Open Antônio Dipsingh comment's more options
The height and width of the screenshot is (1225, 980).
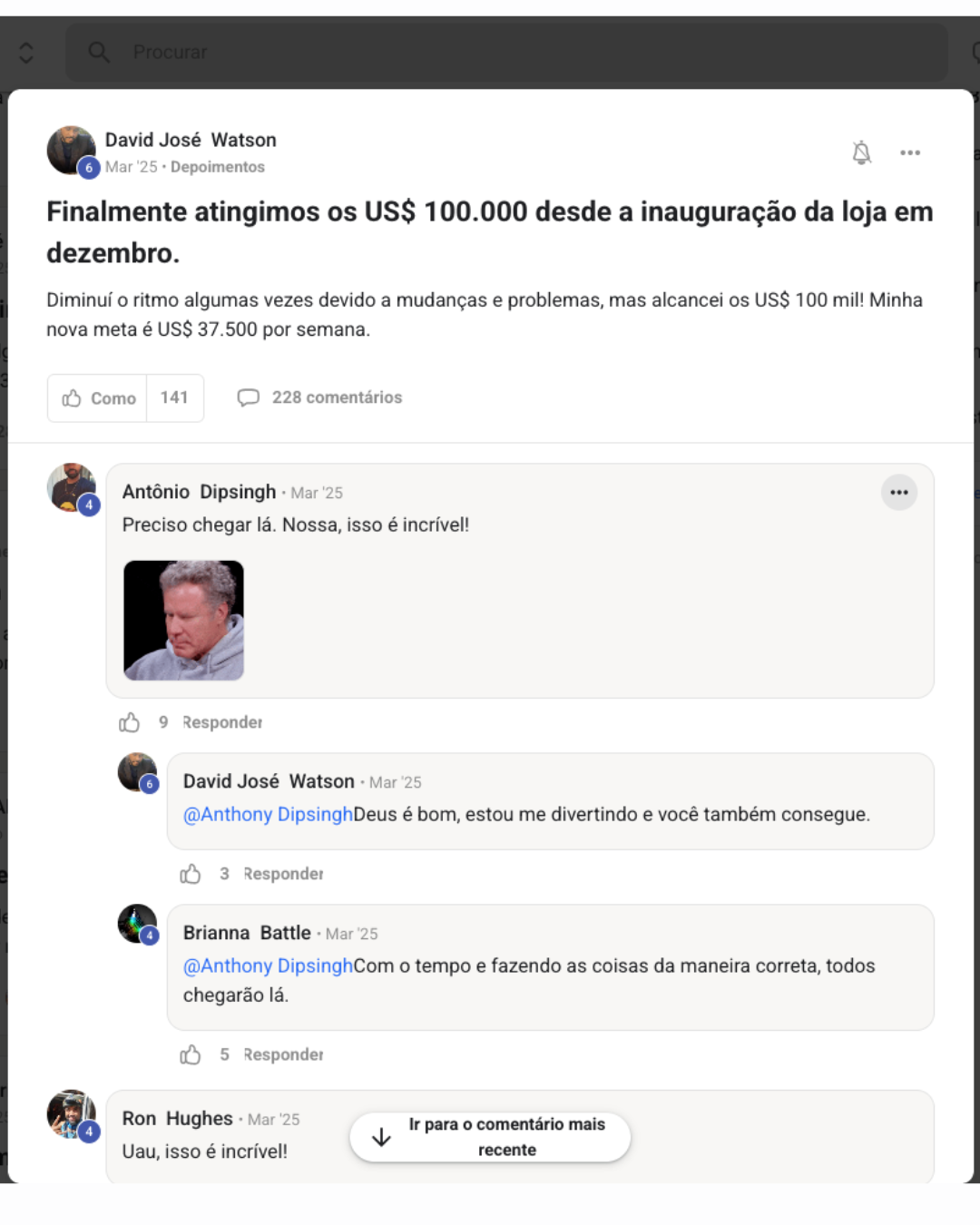(x=899, y=493)
